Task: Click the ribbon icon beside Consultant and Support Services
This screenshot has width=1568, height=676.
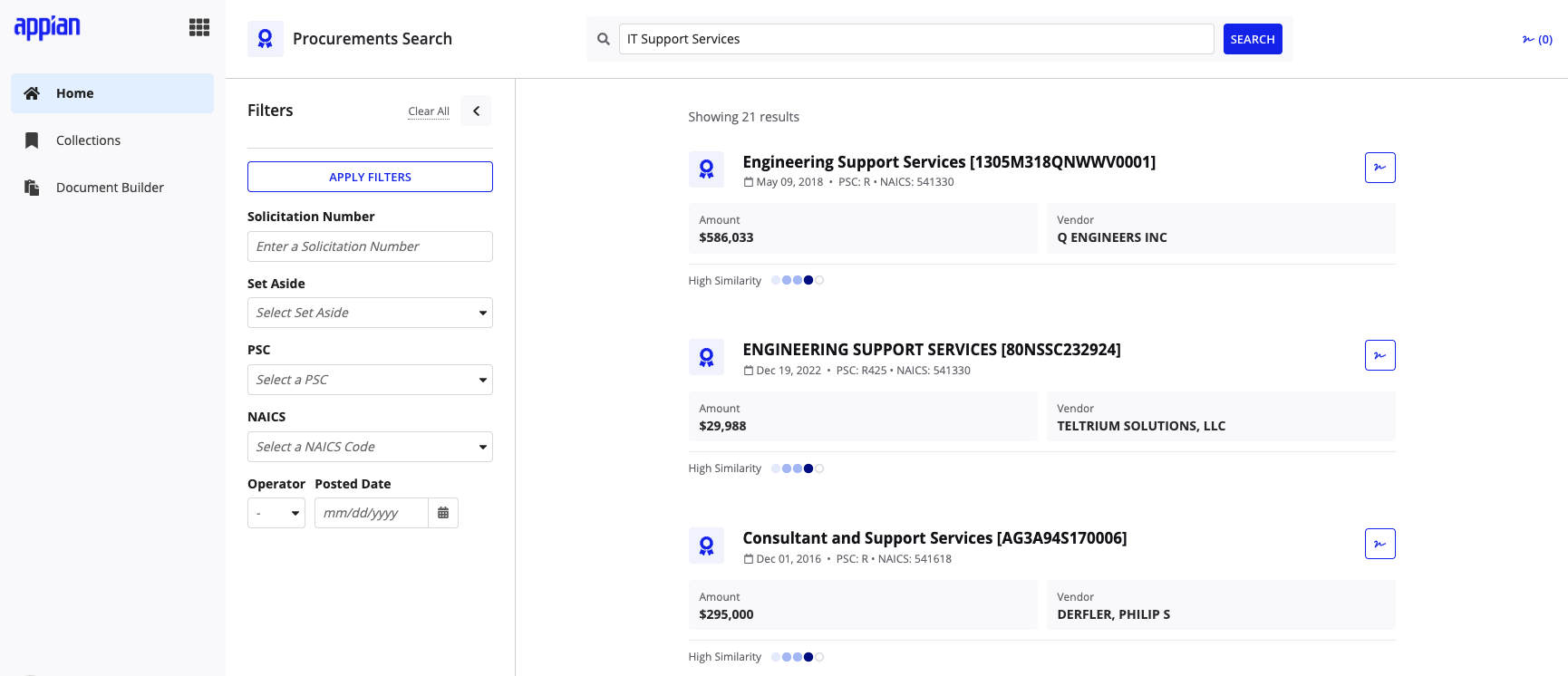Action: (706, 546)
